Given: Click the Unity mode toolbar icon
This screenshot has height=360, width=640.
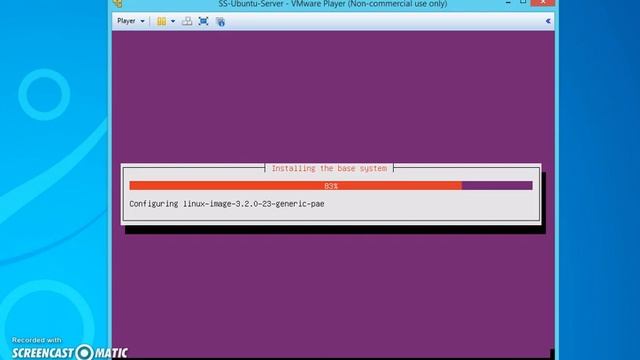Looking at the screenshot, I should (220, 22).
